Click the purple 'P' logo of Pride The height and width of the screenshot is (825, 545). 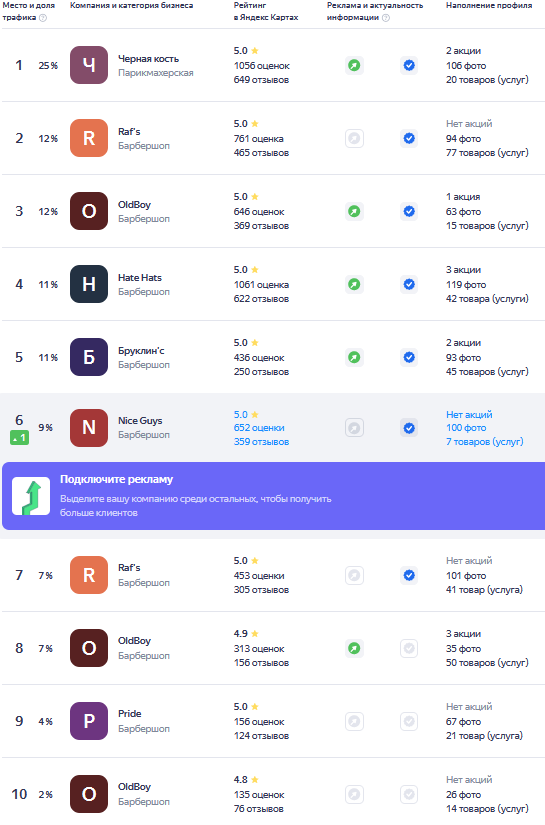[89, 721]
